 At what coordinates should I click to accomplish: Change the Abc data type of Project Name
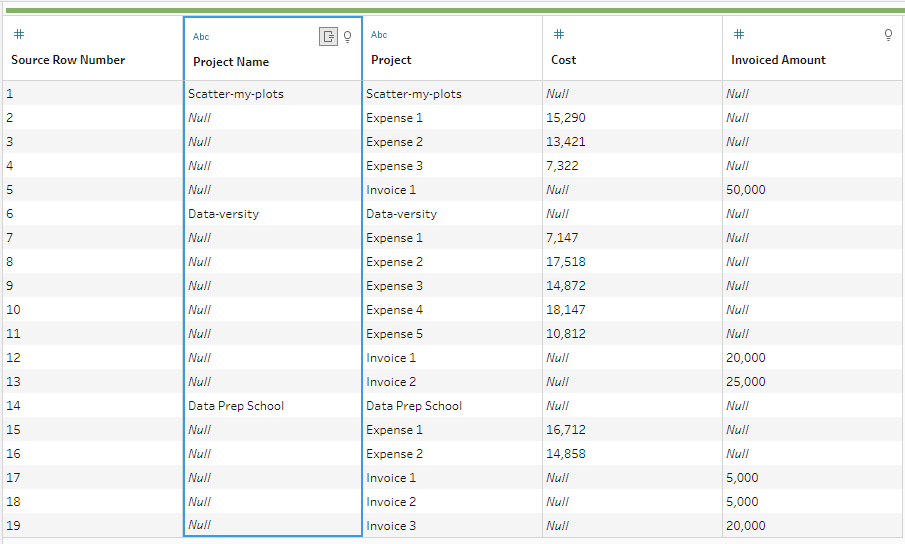click(x=201, y=37)
